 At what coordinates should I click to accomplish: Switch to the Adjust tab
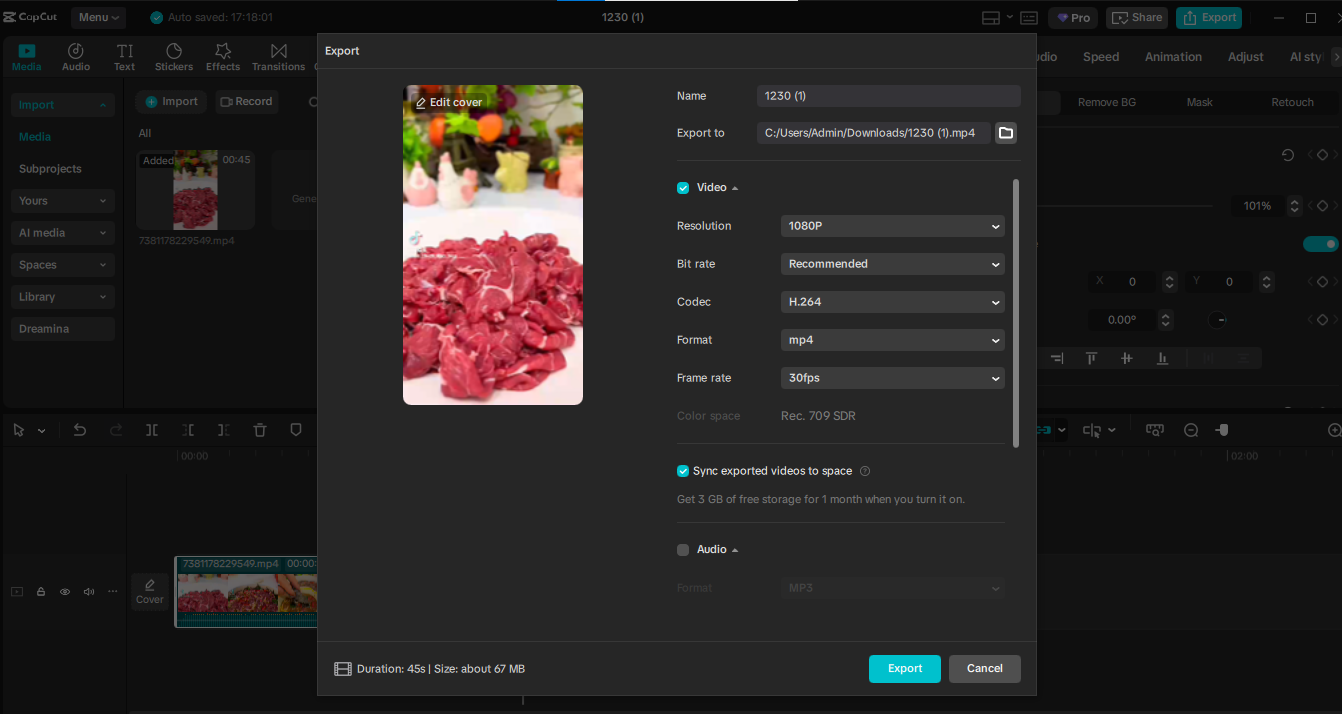coord(1246,57)
